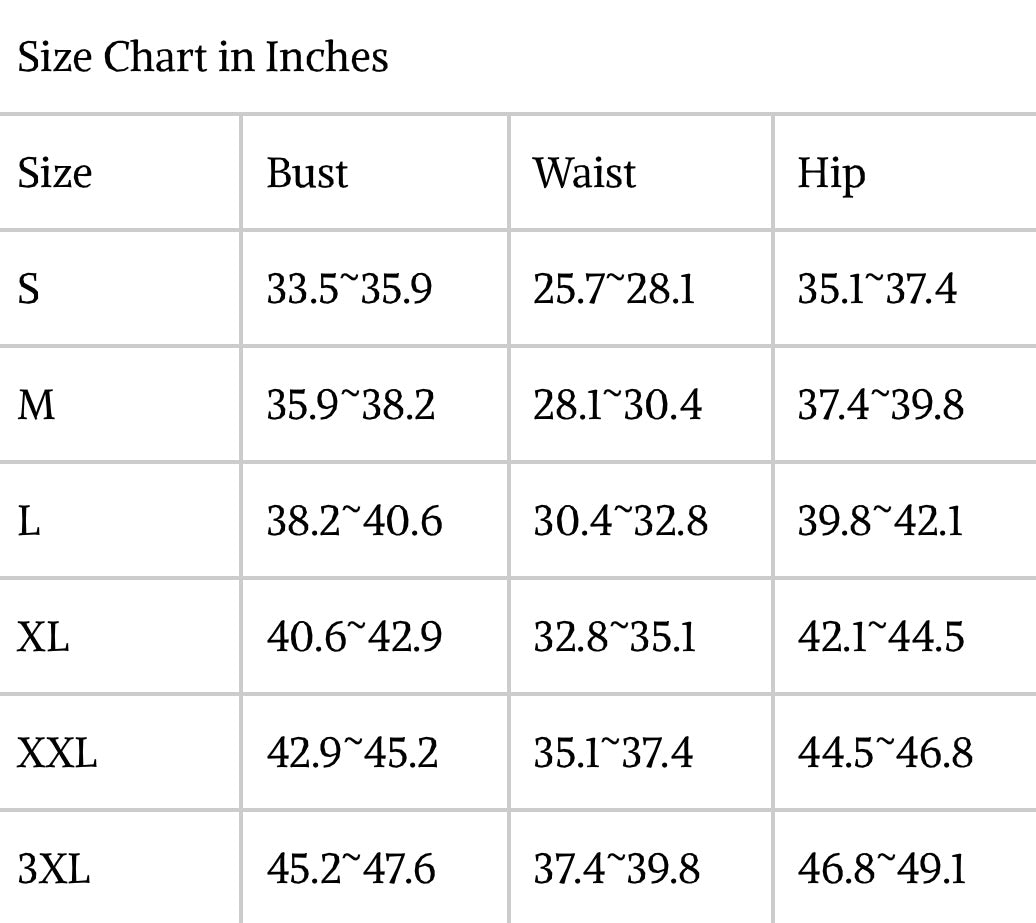This screenshot has height=923, width=1036.
Task: Select the XL bust value 40.6~42.9
Action: click(354, 637)
